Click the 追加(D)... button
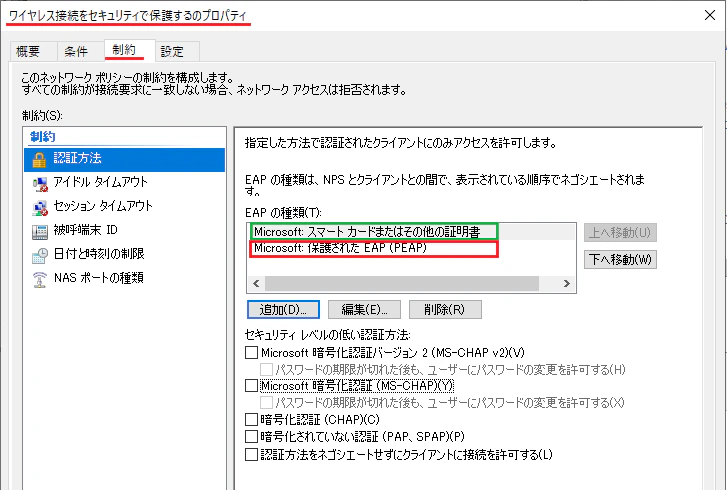 click(x=283, y=310)
